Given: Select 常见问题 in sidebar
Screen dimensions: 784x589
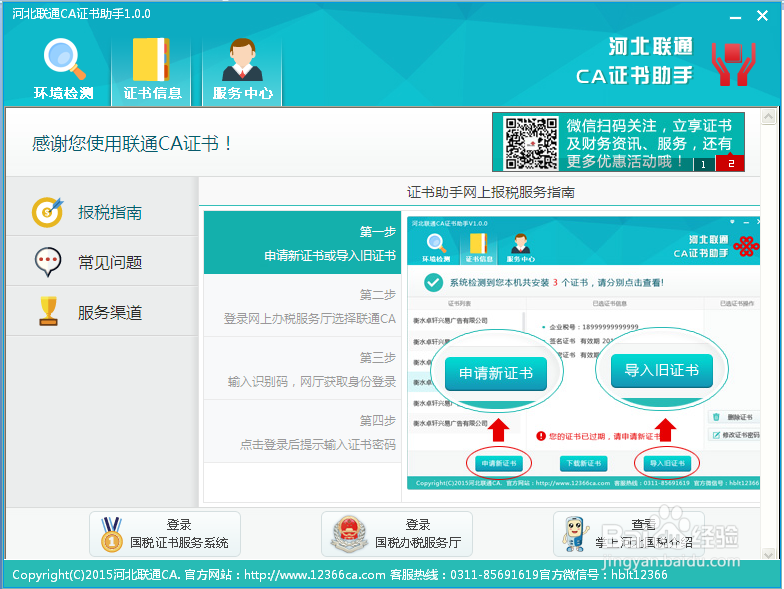Looking at the screenshot, I should point(102,262).
